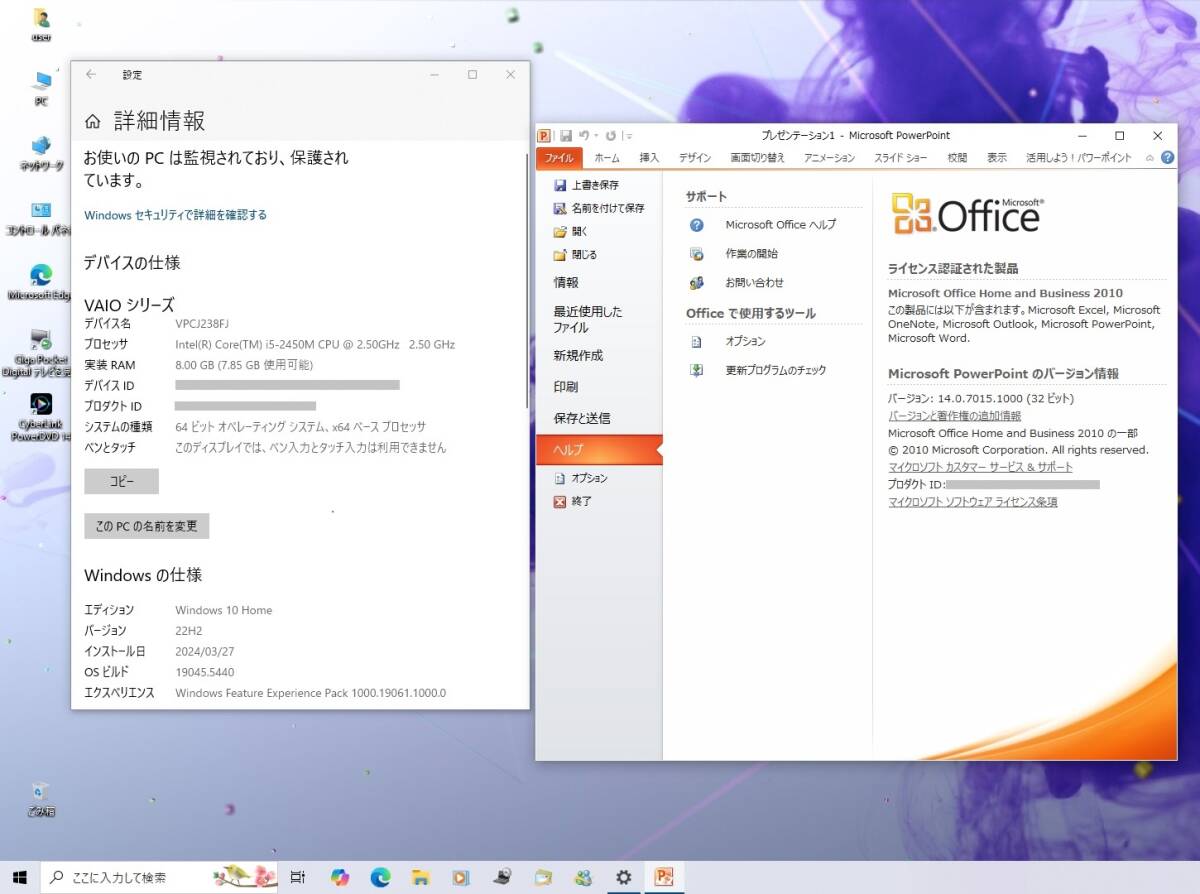The image size is (1200, 894).
Task: Click the コピー button under device specs
Action: pos(121,481)
